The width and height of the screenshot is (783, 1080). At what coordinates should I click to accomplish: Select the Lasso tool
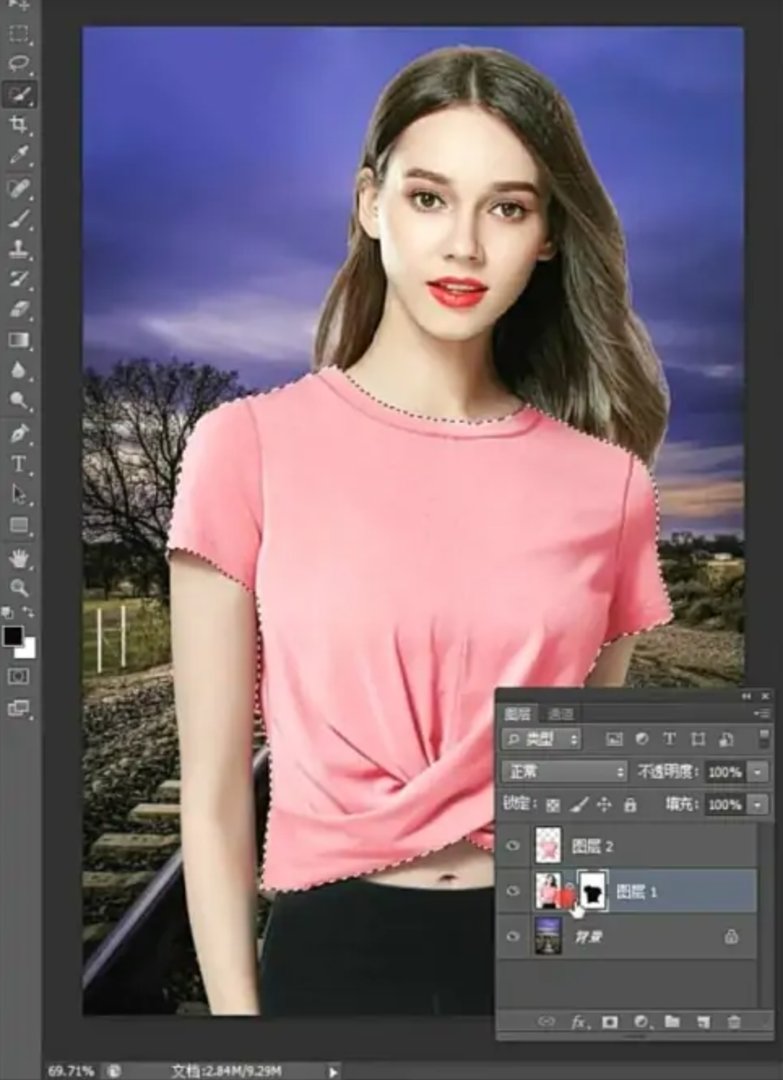click(18, 63)
